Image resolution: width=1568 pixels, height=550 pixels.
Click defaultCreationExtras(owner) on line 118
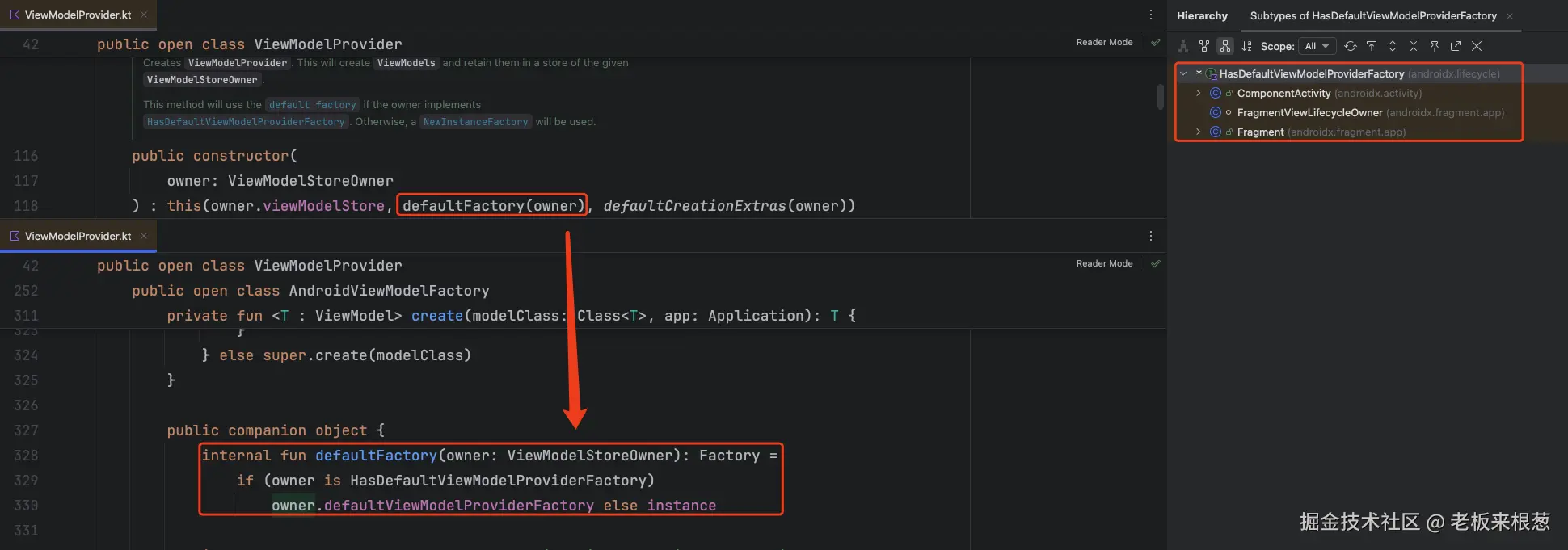725,206
